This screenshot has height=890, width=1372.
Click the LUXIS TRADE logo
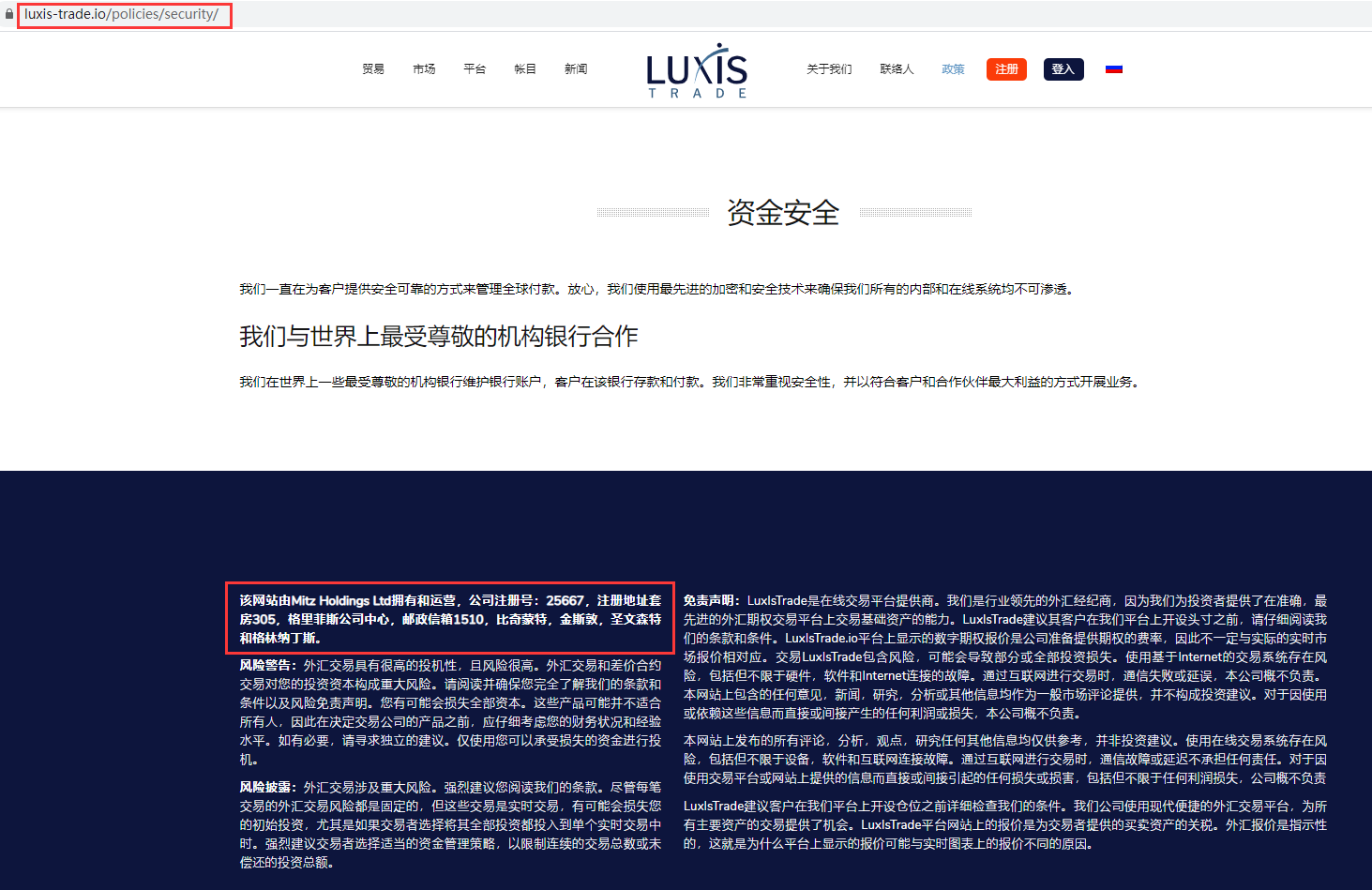pyautogui.click(x=697, y=70)
